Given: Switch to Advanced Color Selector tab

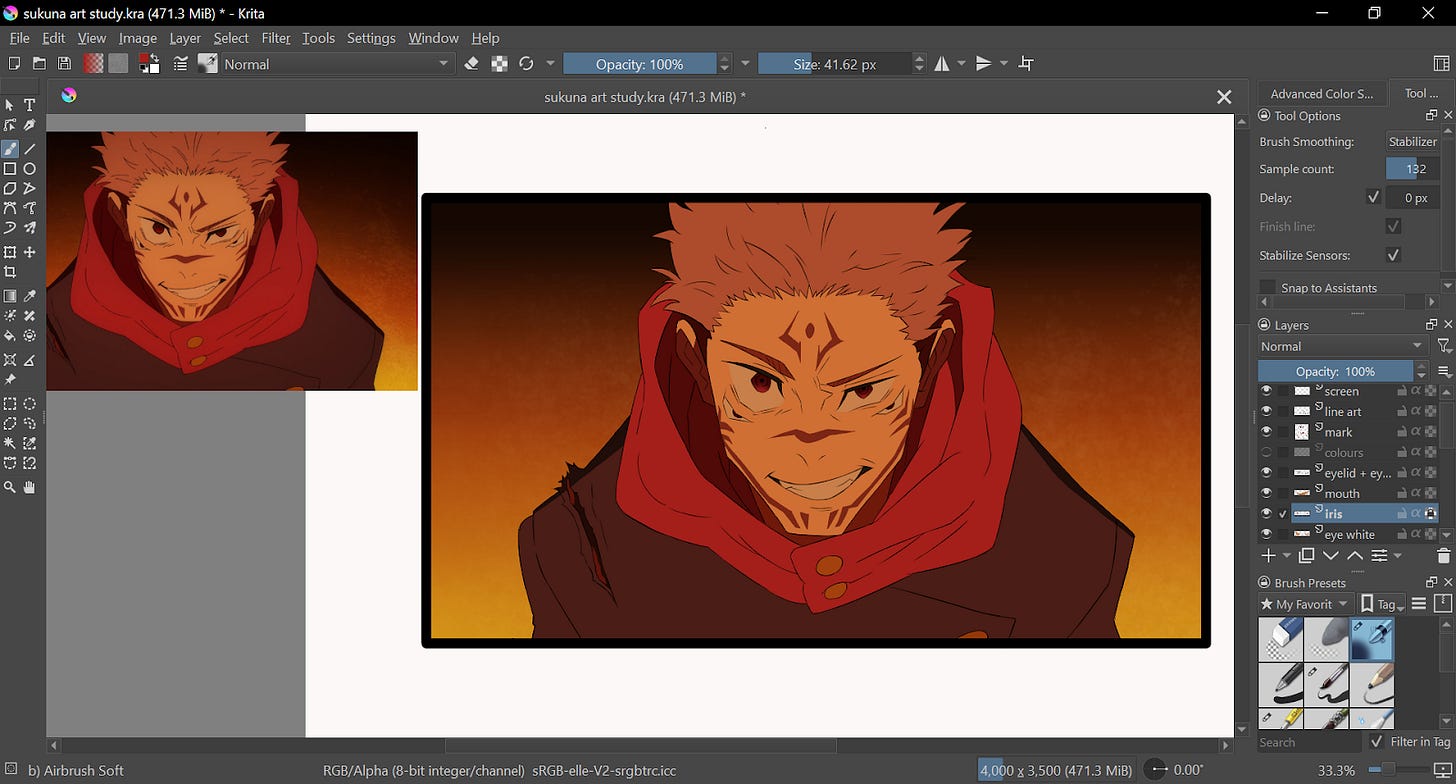Looking at the screenshot, I should tap(1322, 93).
